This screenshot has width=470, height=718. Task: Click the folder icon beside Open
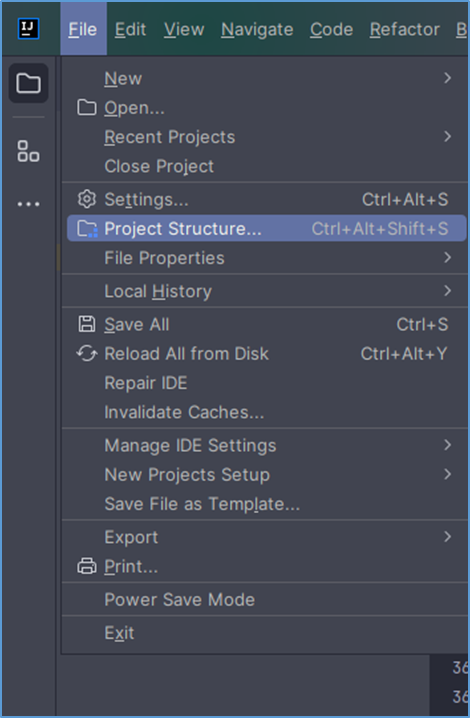click(87, 108)
